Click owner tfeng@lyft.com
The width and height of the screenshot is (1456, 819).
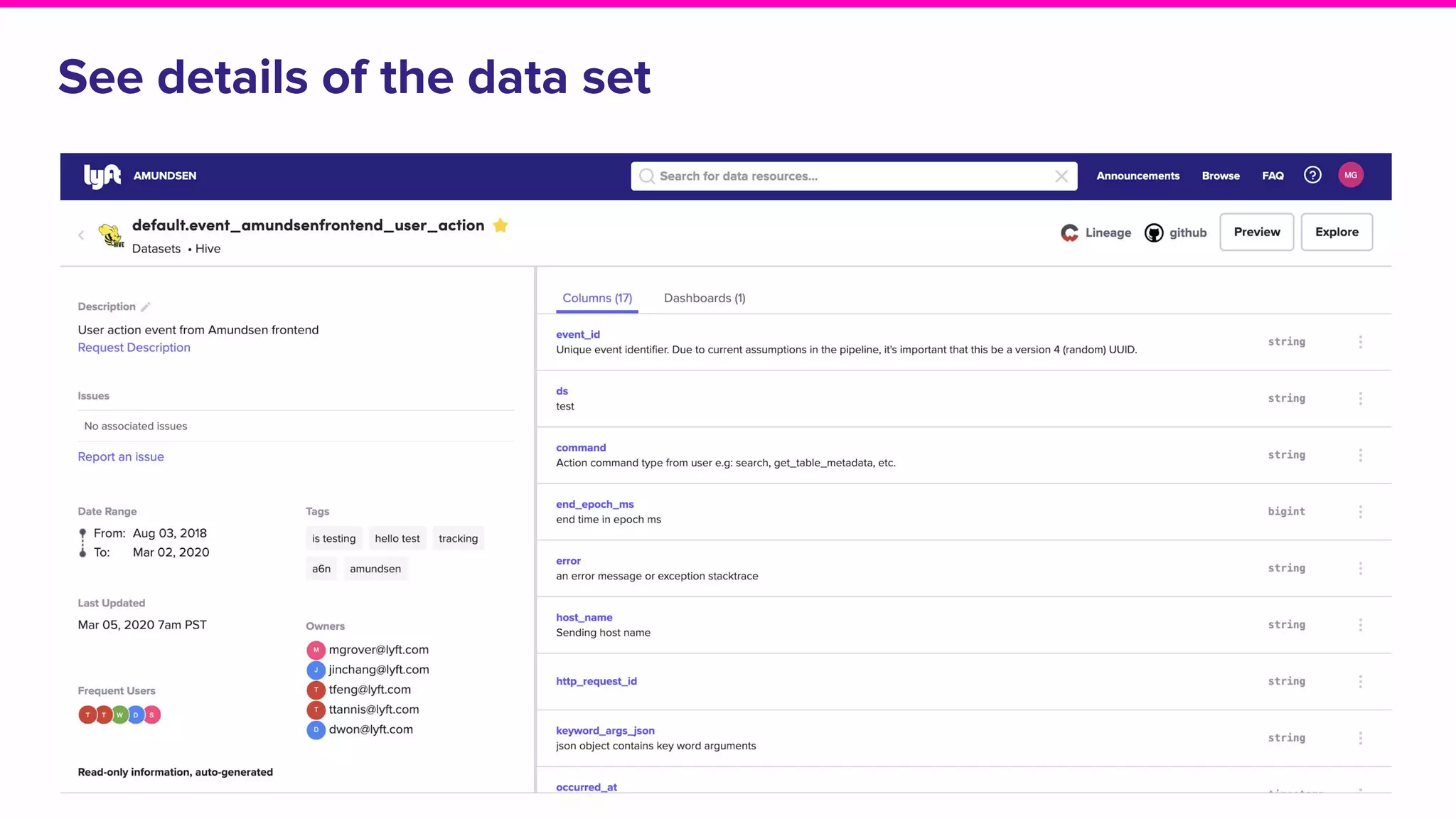pos(370,690)
